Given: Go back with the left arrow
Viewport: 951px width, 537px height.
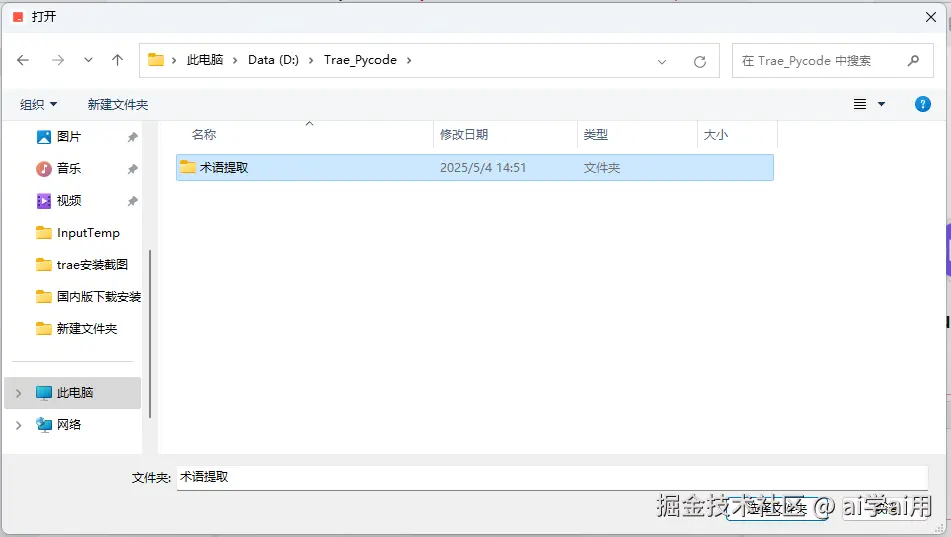Looking at the screenshot, I should pyautogui.click(x=23, y=60).
